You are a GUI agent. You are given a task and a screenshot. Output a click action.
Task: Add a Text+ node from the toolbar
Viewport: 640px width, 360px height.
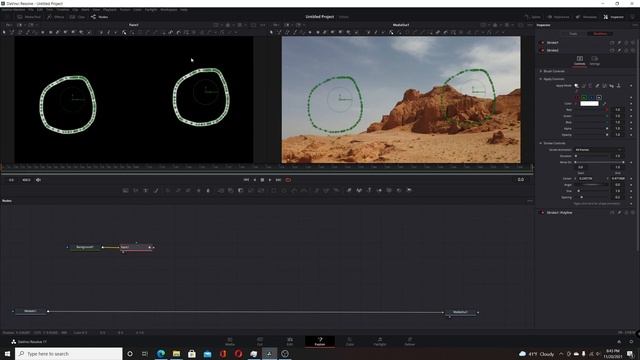(x=146, y=190)
